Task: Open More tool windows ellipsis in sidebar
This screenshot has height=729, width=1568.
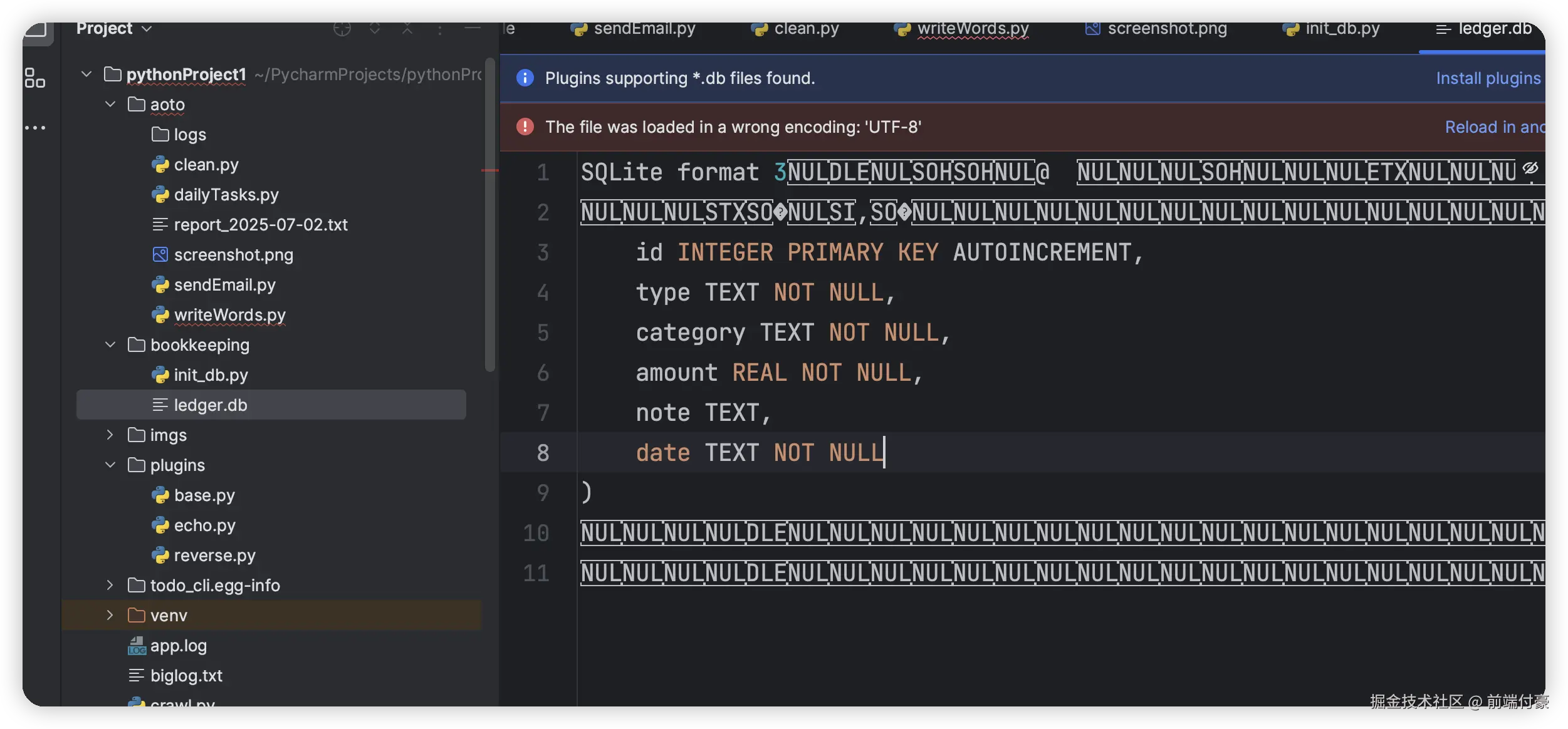Action: tap(35, 128)
